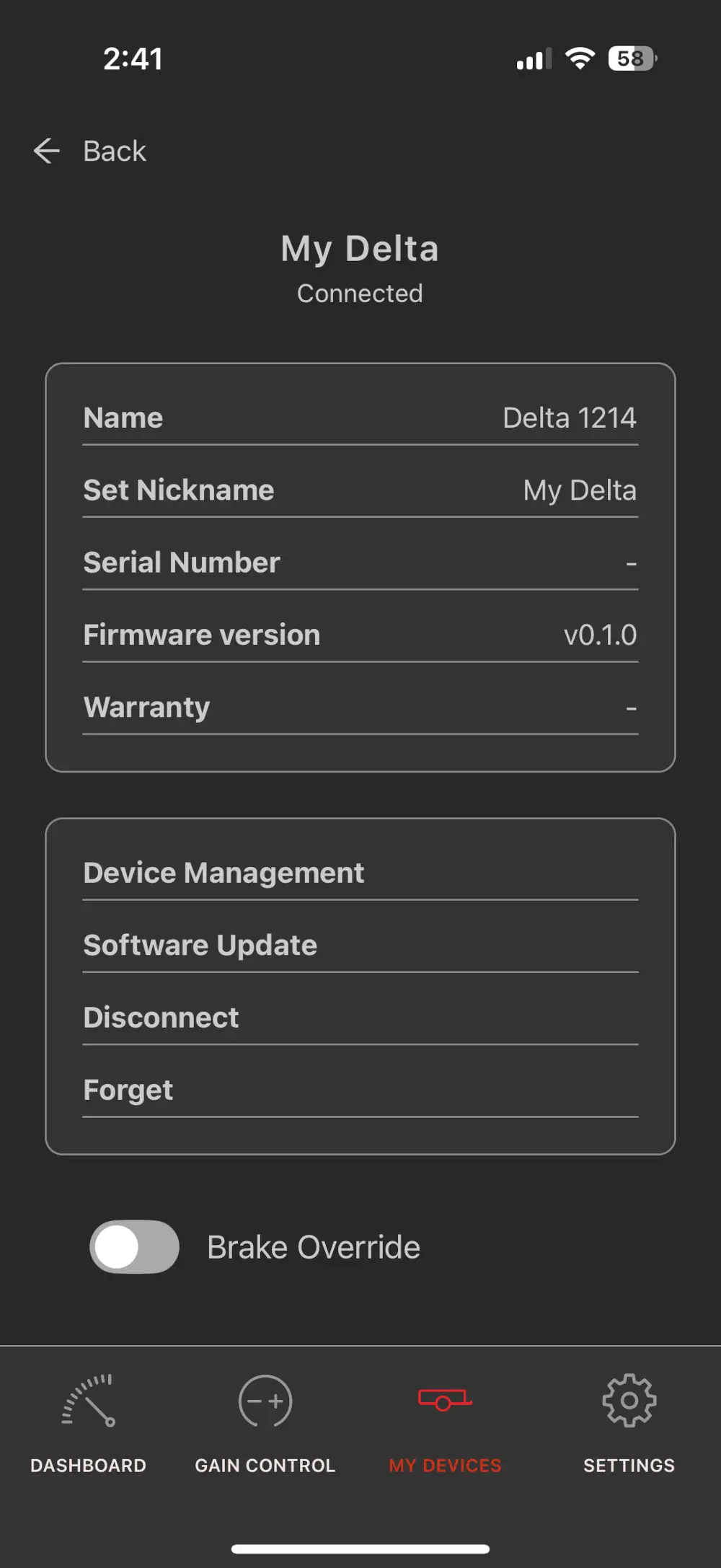
Task: Switch to the SETTINGS tab label
Action: coord(629,1466)
